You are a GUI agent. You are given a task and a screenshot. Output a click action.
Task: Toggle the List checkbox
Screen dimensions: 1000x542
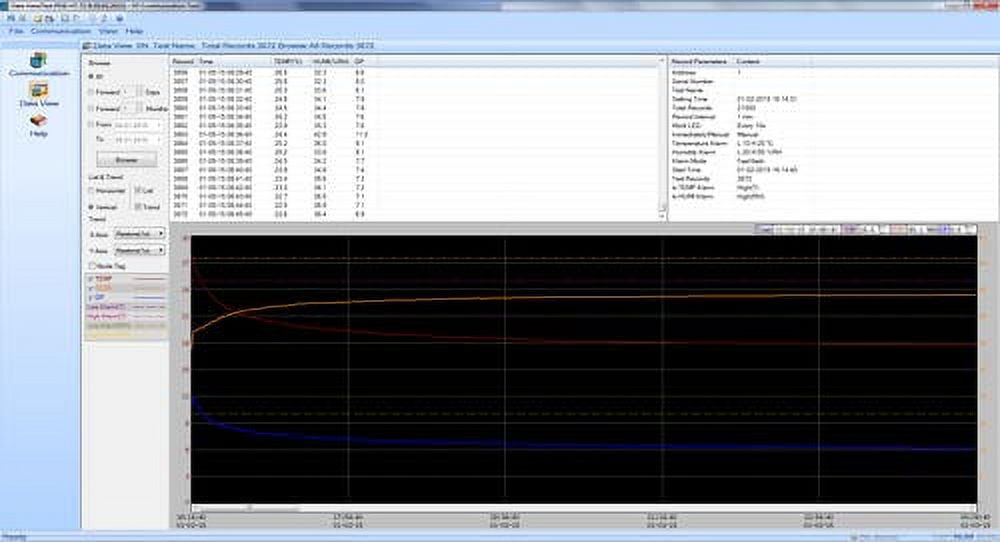tap(137, 190)
